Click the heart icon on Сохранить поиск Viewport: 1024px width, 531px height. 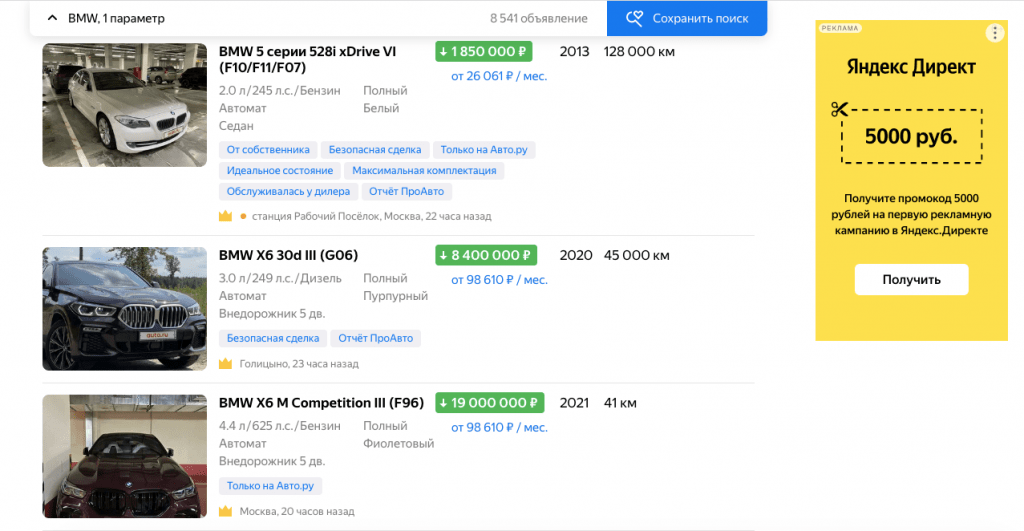point(634,18)
